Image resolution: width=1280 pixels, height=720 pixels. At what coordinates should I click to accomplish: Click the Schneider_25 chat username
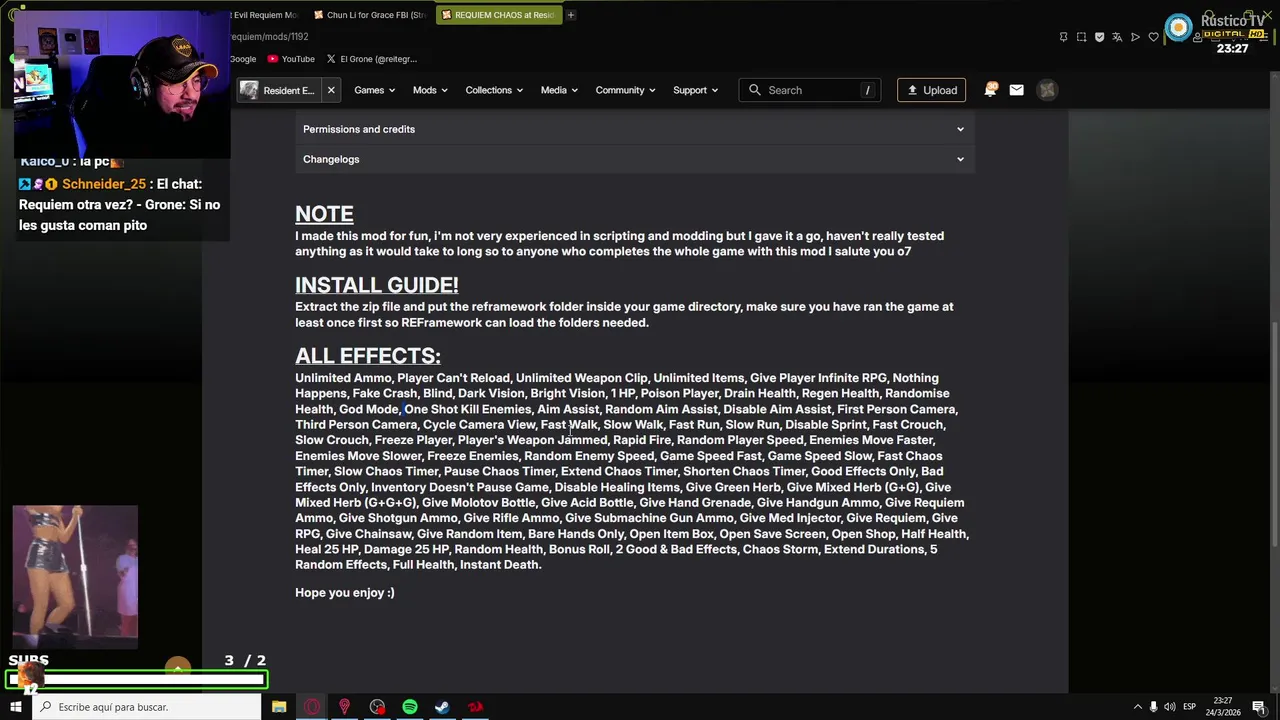[x=104, y=184]
